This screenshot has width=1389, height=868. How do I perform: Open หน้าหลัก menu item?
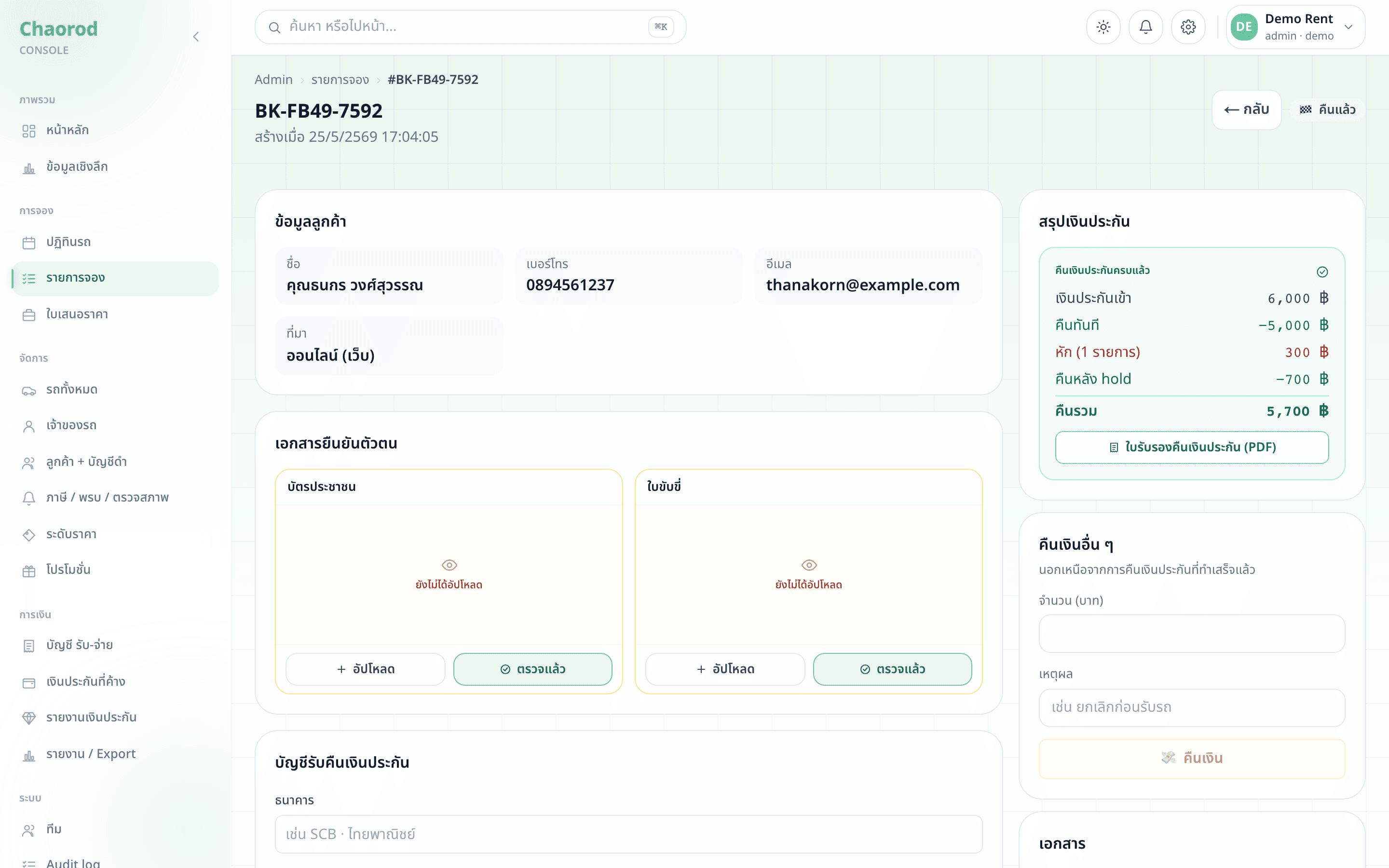(x=115, y=131)
